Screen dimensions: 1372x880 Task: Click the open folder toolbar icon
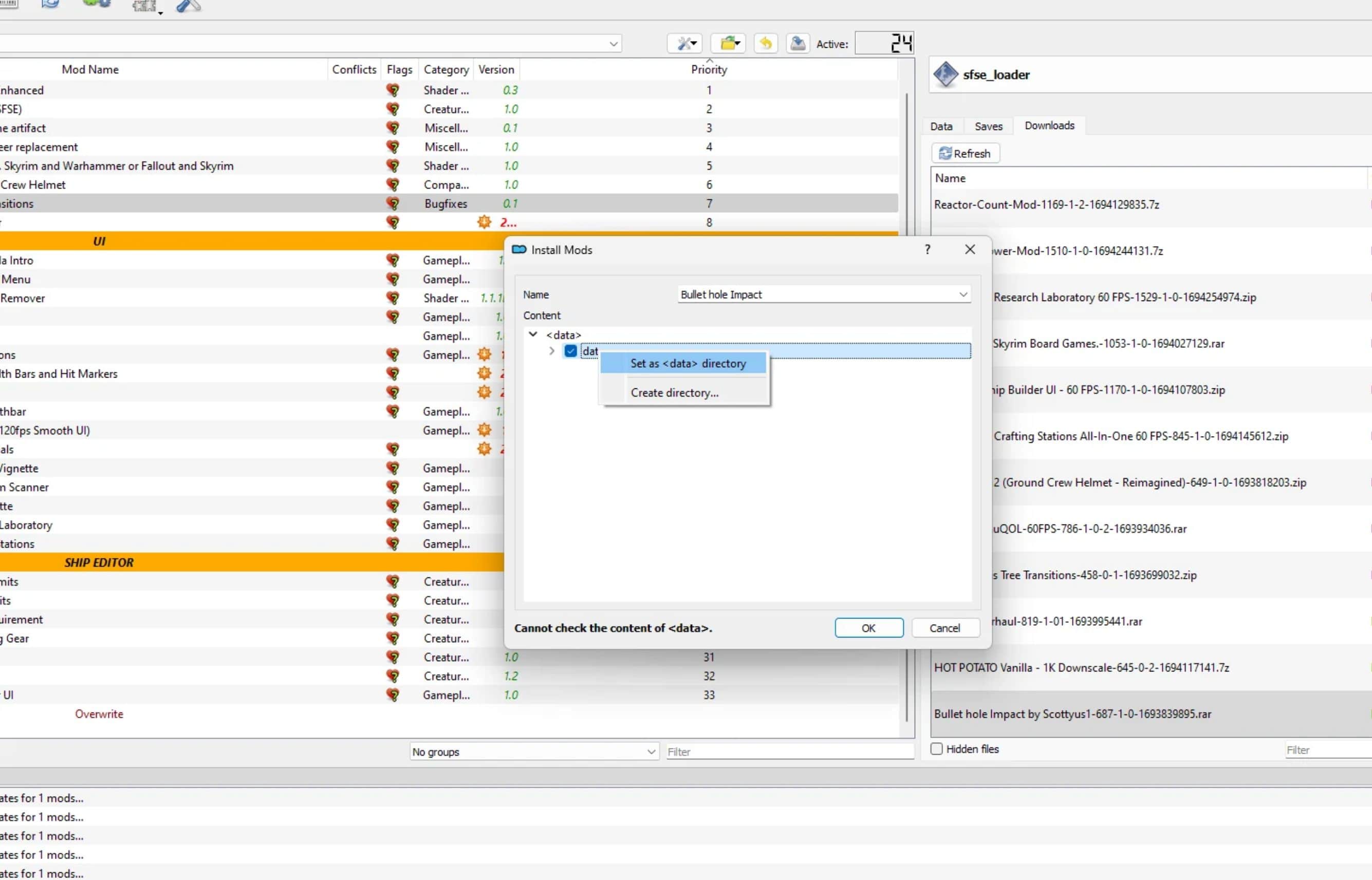click(728, 44)
